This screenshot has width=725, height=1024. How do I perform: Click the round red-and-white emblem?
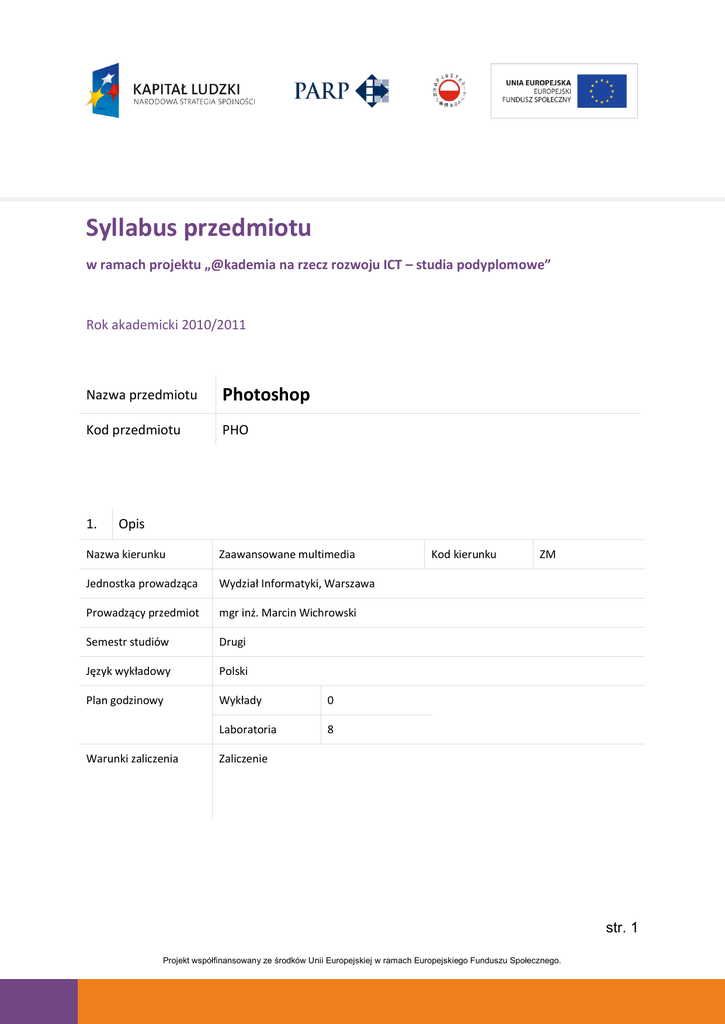449,91
